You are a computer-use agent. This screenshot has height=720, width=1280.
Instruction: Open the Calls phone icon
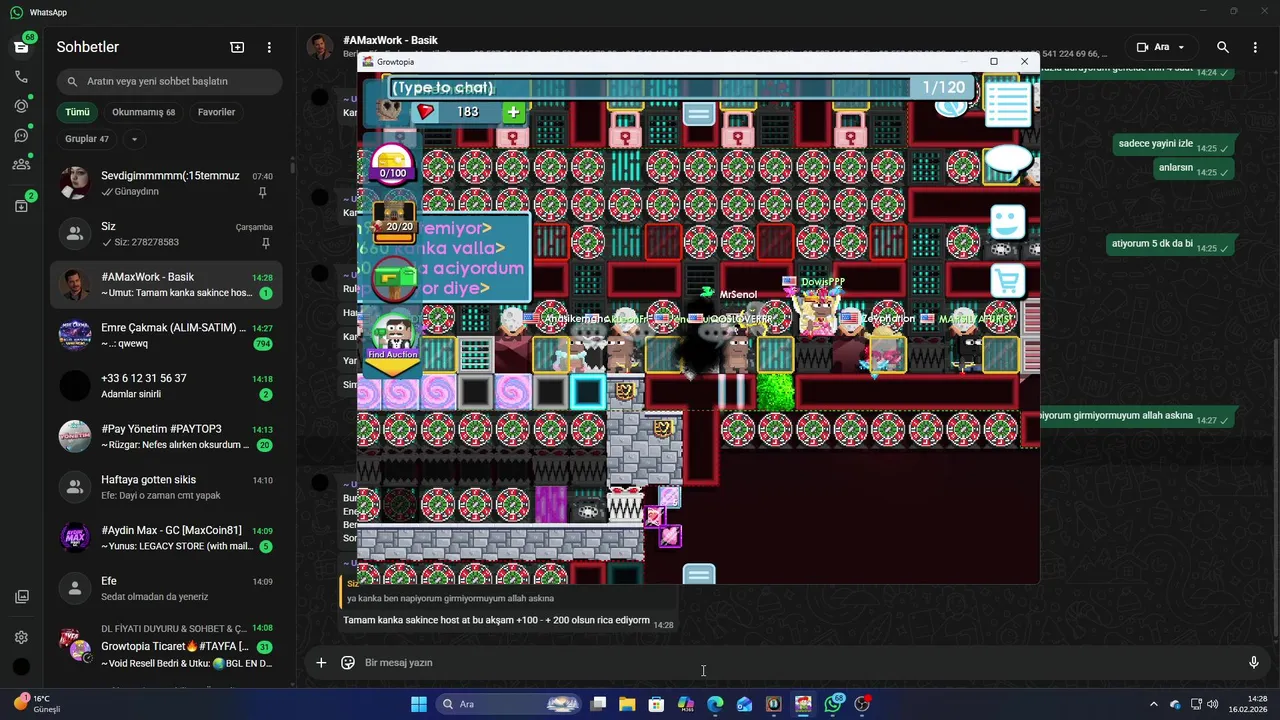(x=21, y=76)
